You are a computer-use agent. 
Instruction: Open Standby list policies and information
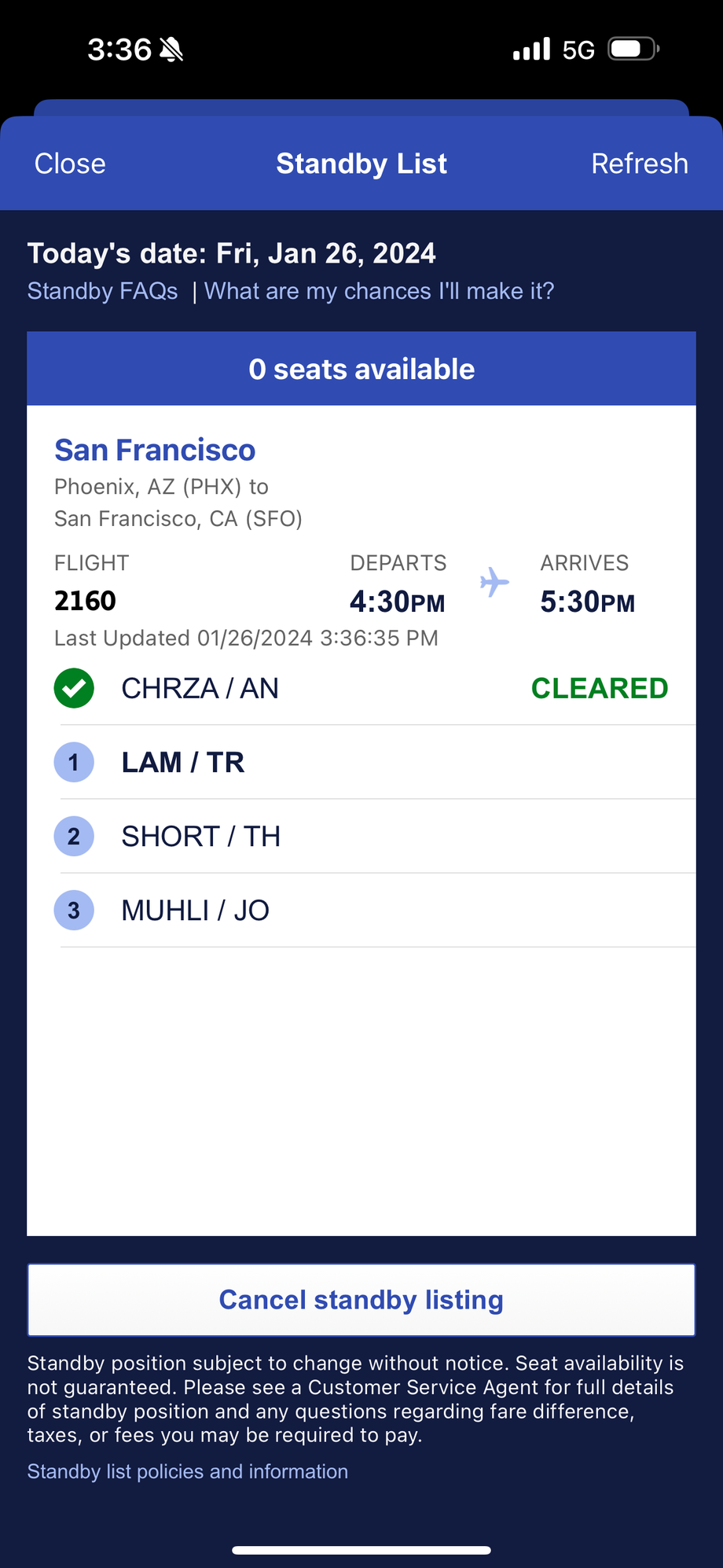click(188, 1471)
